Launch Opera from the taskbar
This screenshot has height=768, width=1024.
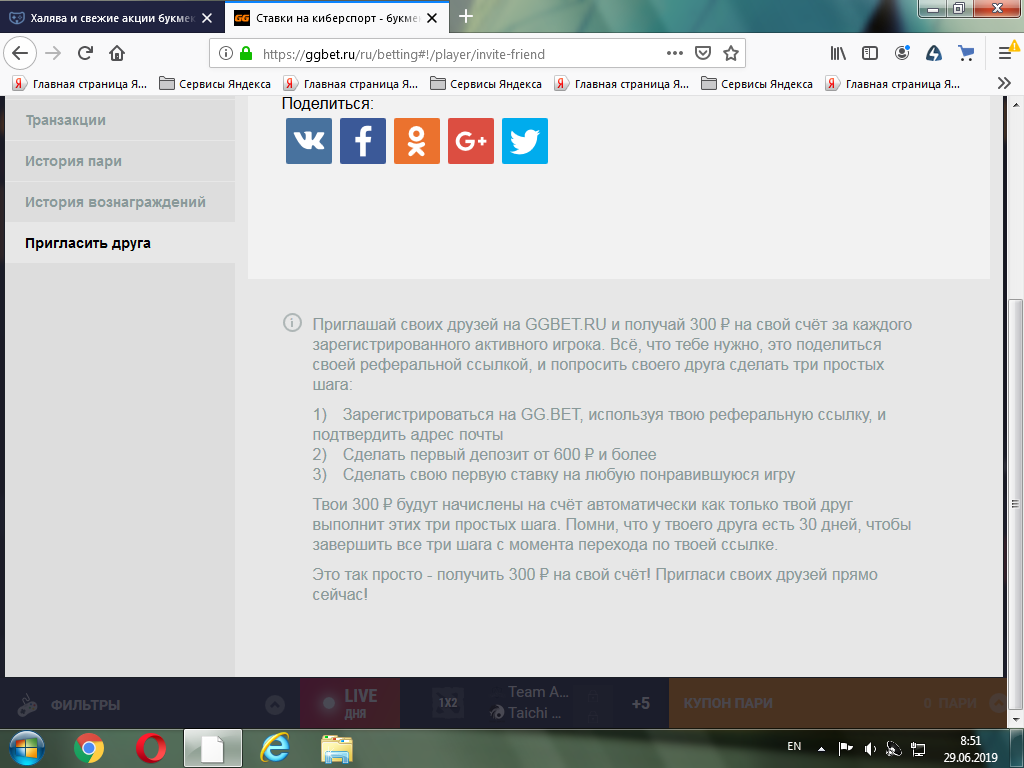point(150,748)
